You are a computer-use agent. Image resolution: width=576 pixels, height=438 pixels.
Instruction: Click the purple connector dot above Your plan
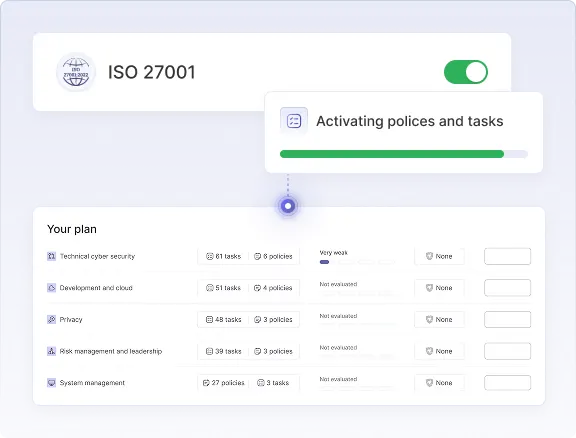click(x=288, y=206)
